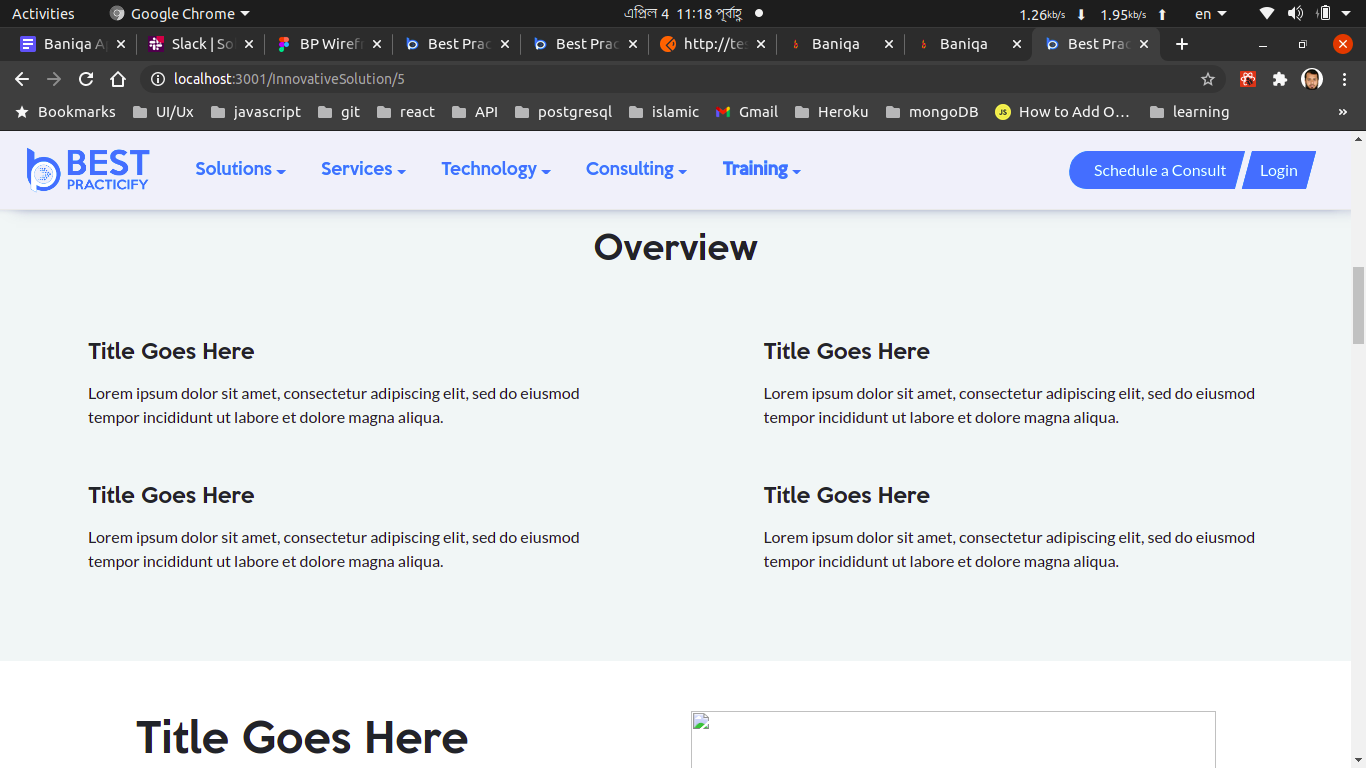1366x768 pixels.
Task: Open the Consulting dropdown menu
Action: click(636, 169)
